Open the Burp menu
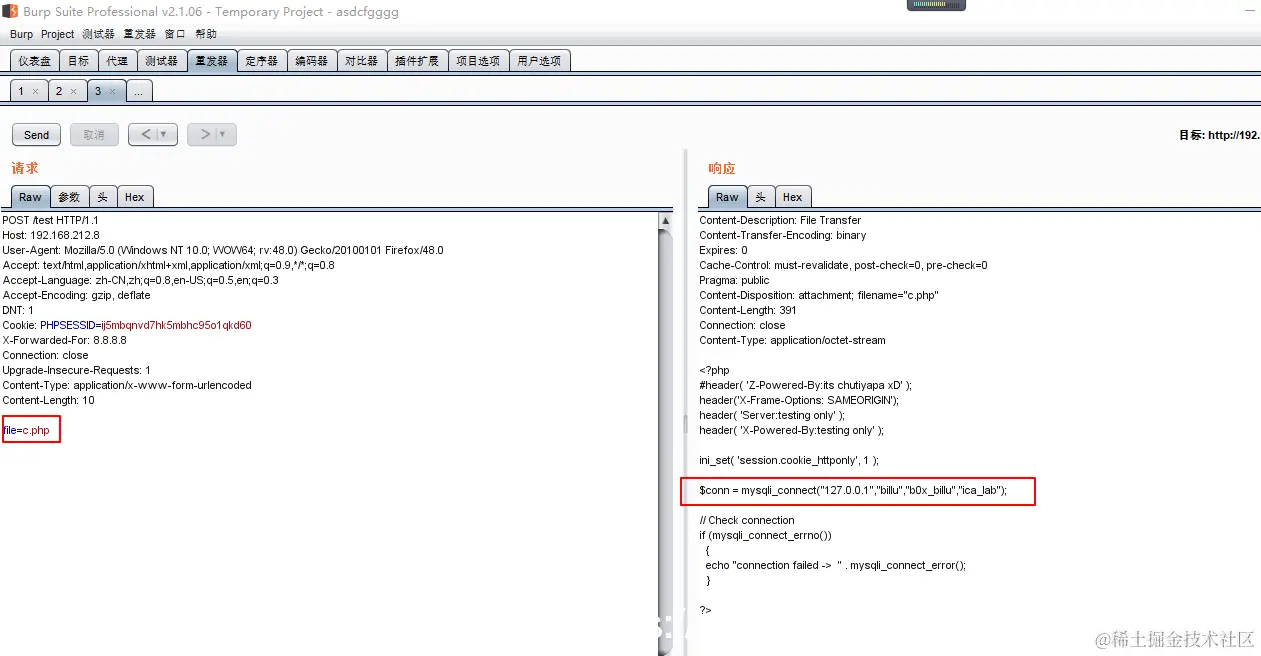 21,34
